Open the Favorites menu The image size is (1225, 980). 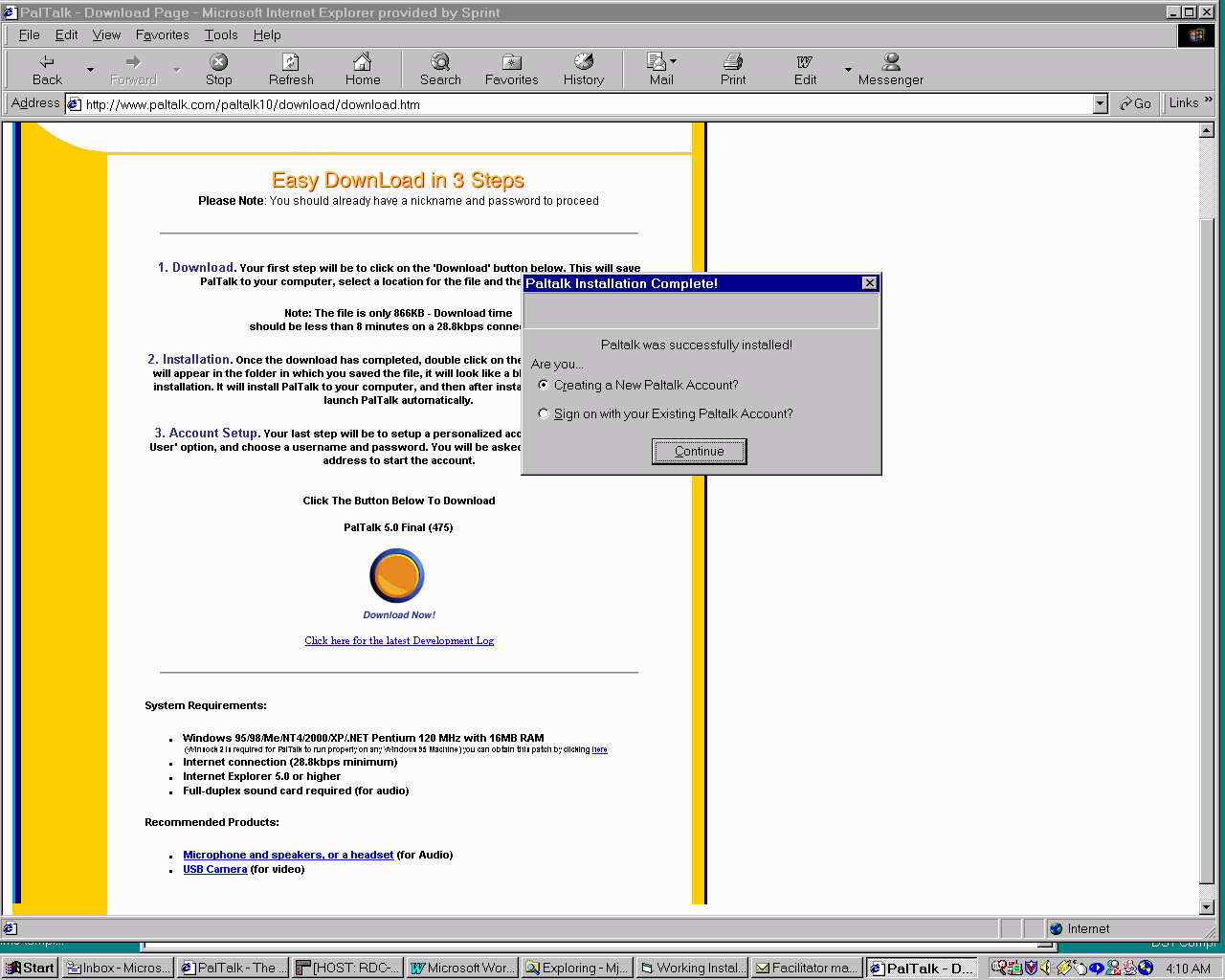tap(162, 34)
